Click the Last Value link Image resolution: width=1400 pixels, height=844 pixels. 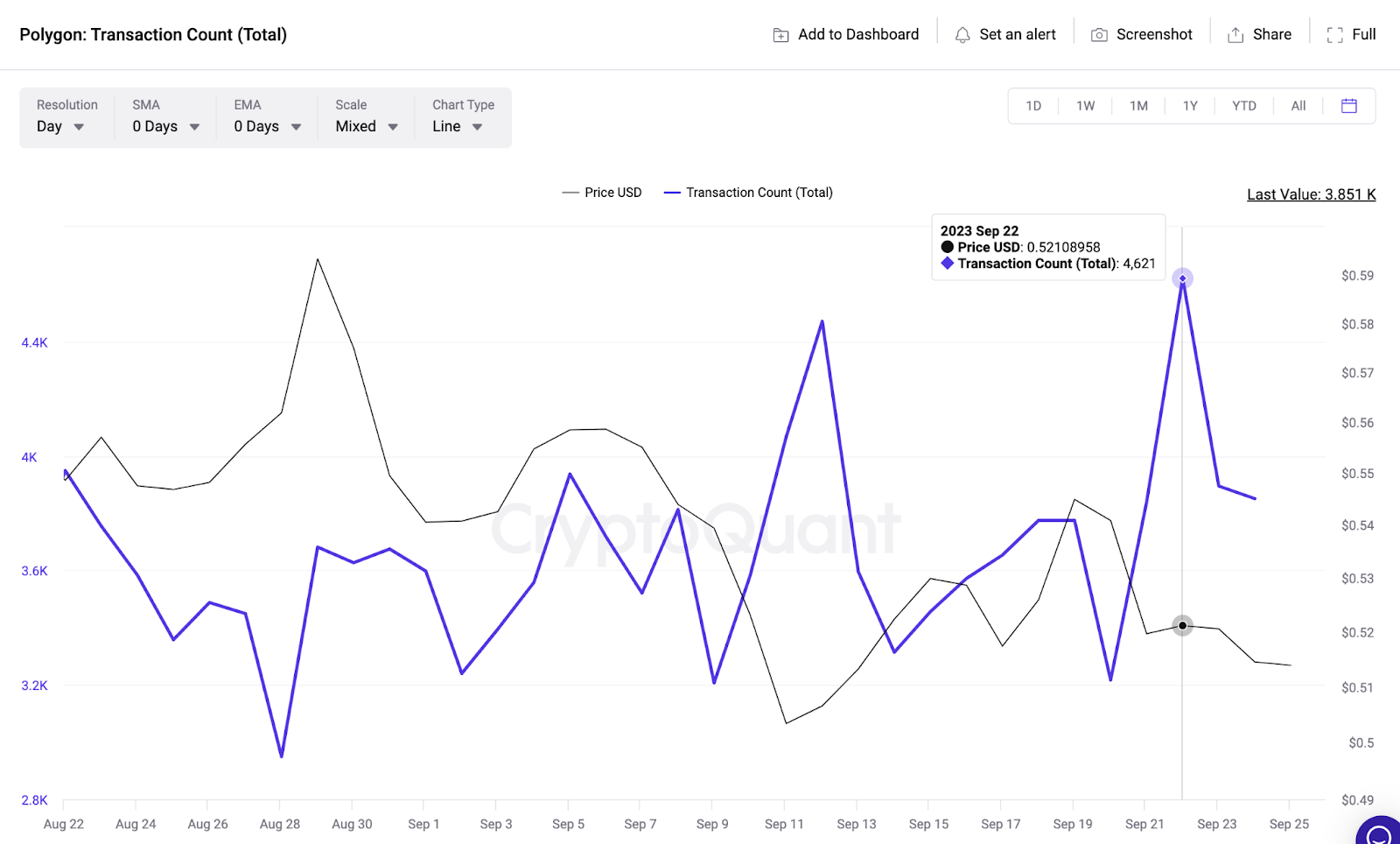[x=1311, y=194]
